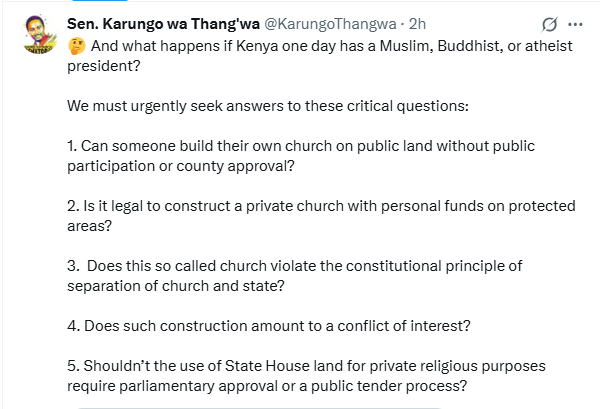This screenshot has width=600, height=409.
Task: Click the 'We must urgently seek answers' line
Action: coord(260,105)
